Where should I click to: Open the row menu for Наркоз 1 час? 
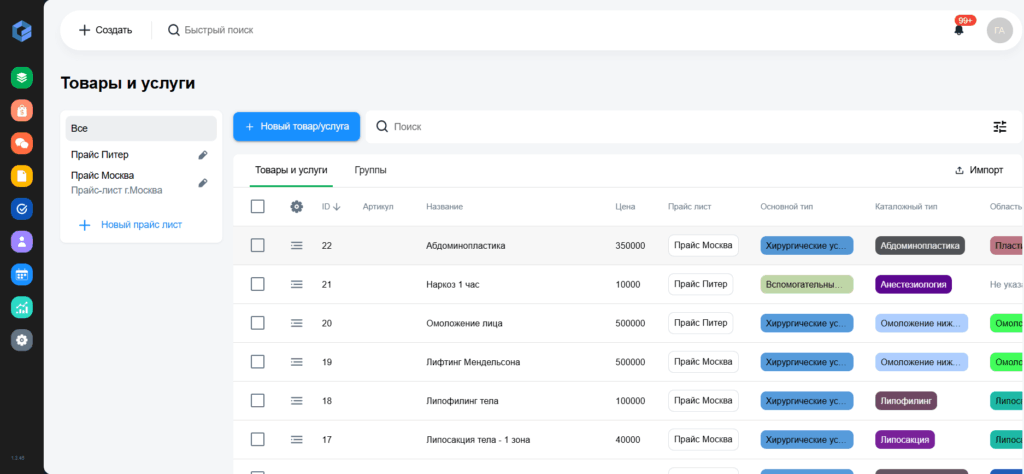296,284
